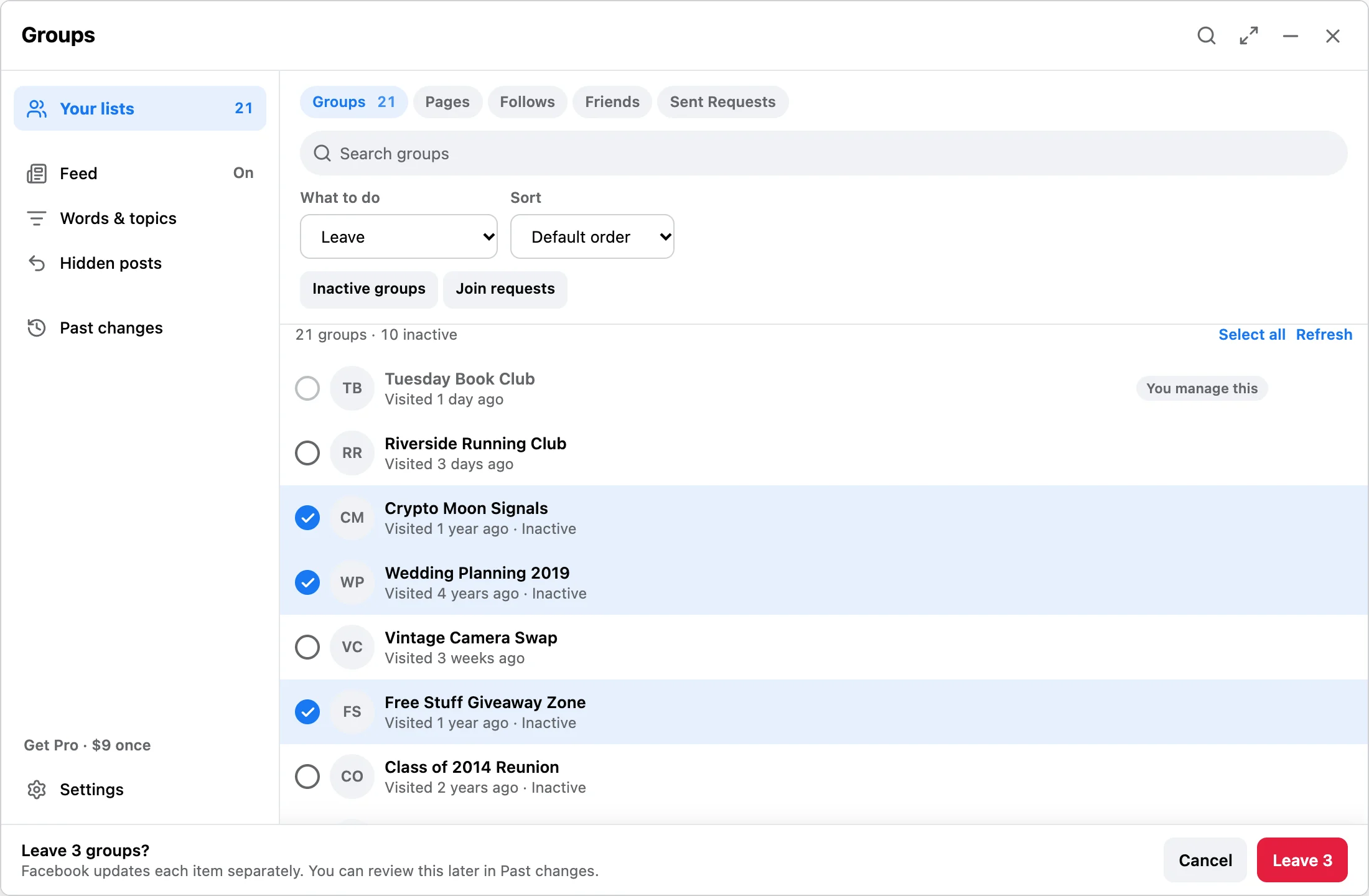Uncheck Crypto Moon Signals
Image resolution: width=1369 pixels, height=896 pixels.
307,518
